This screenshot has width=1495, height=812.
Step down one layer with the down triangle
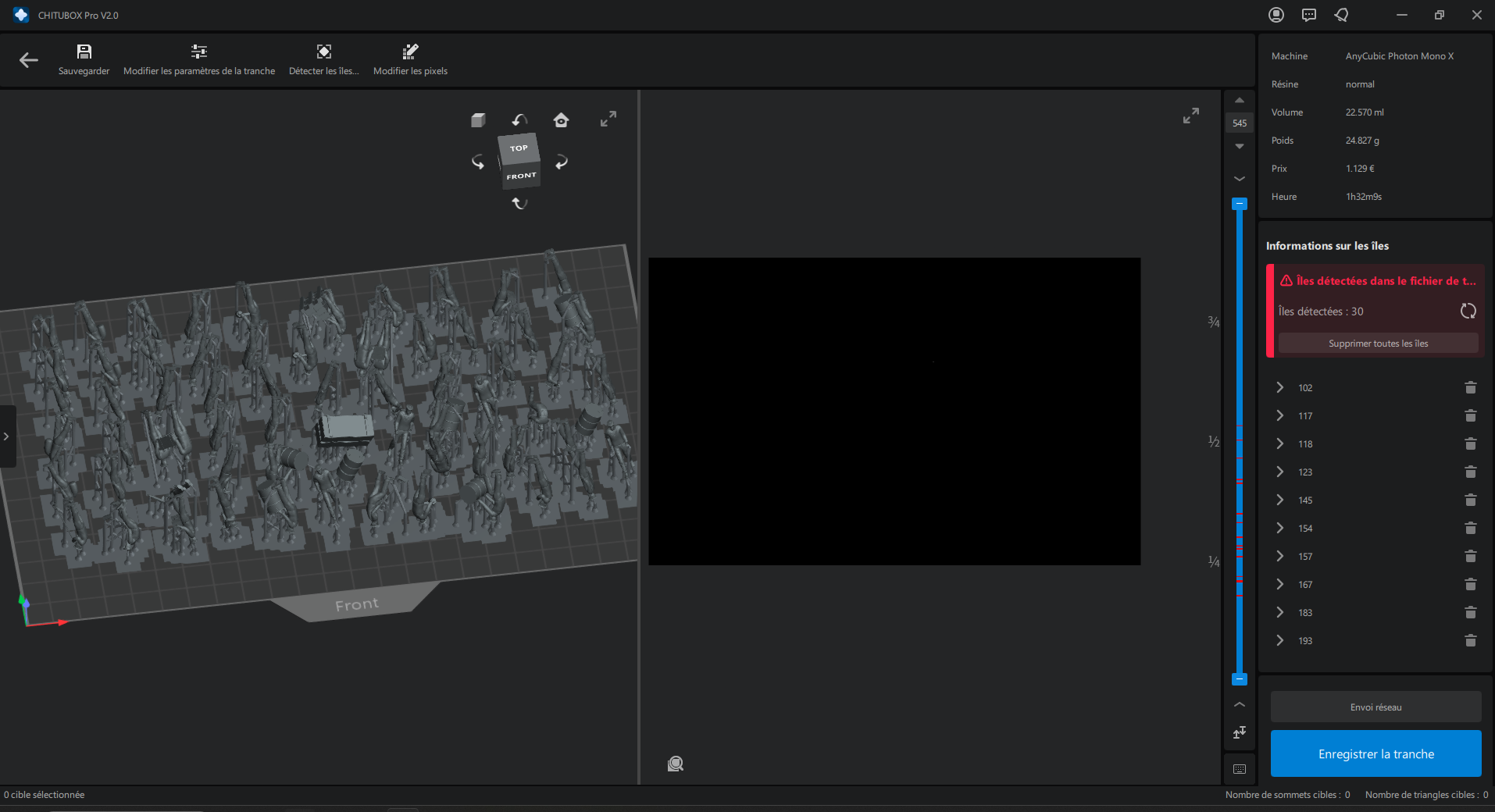click(1240, 146)
